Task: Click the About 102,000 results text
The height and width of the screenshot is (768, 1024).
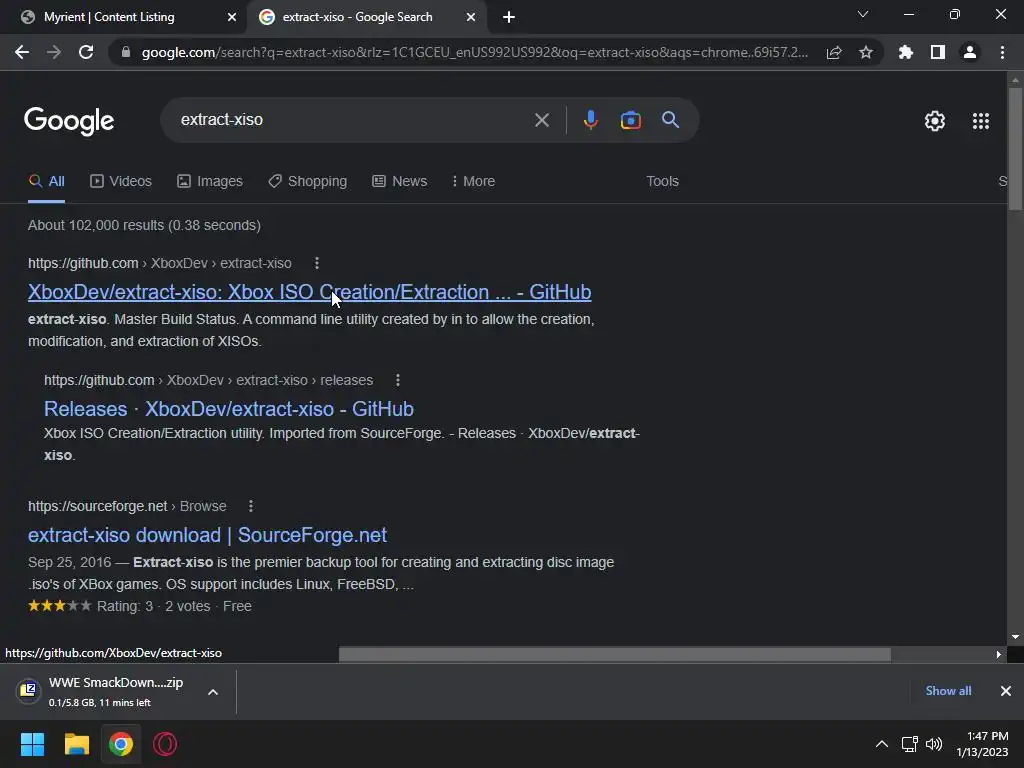Action: [144, 225]
